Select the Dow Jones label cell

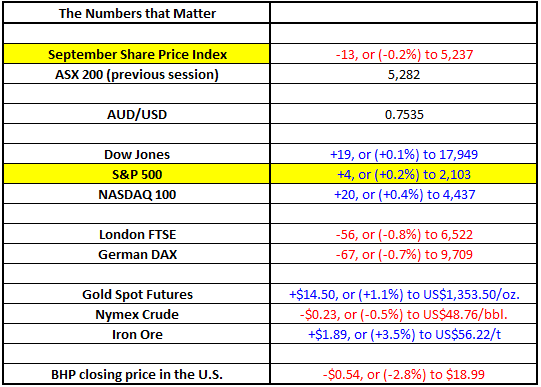(x=137, y=154)
